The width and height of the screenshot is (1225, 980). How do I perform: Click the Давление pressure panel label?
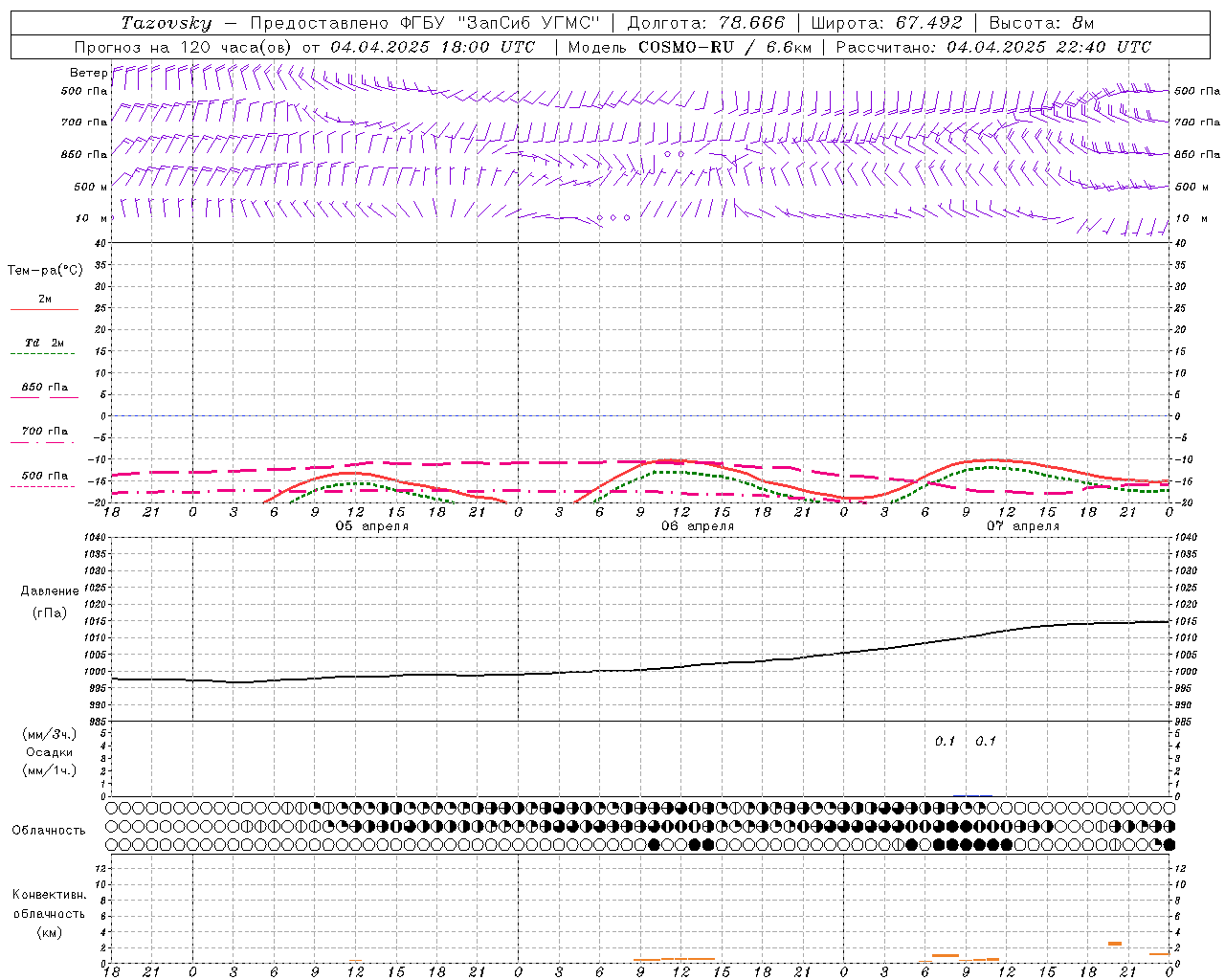(50, 591)
